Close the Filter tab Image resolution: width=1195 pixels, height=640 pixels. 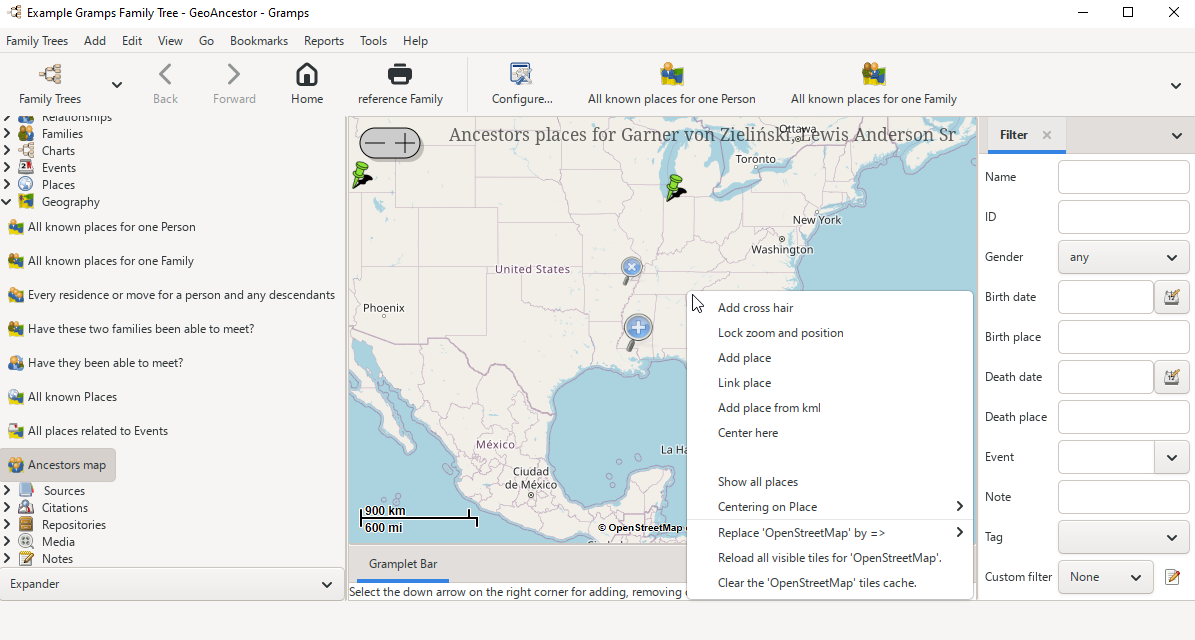pos(1047,135)
